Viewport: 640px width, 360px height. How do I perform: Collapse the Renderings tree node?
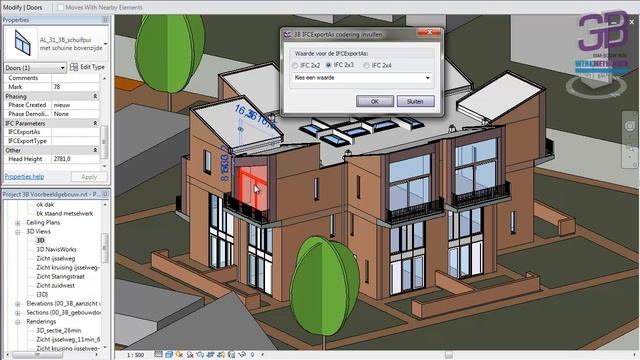[18, 322]
